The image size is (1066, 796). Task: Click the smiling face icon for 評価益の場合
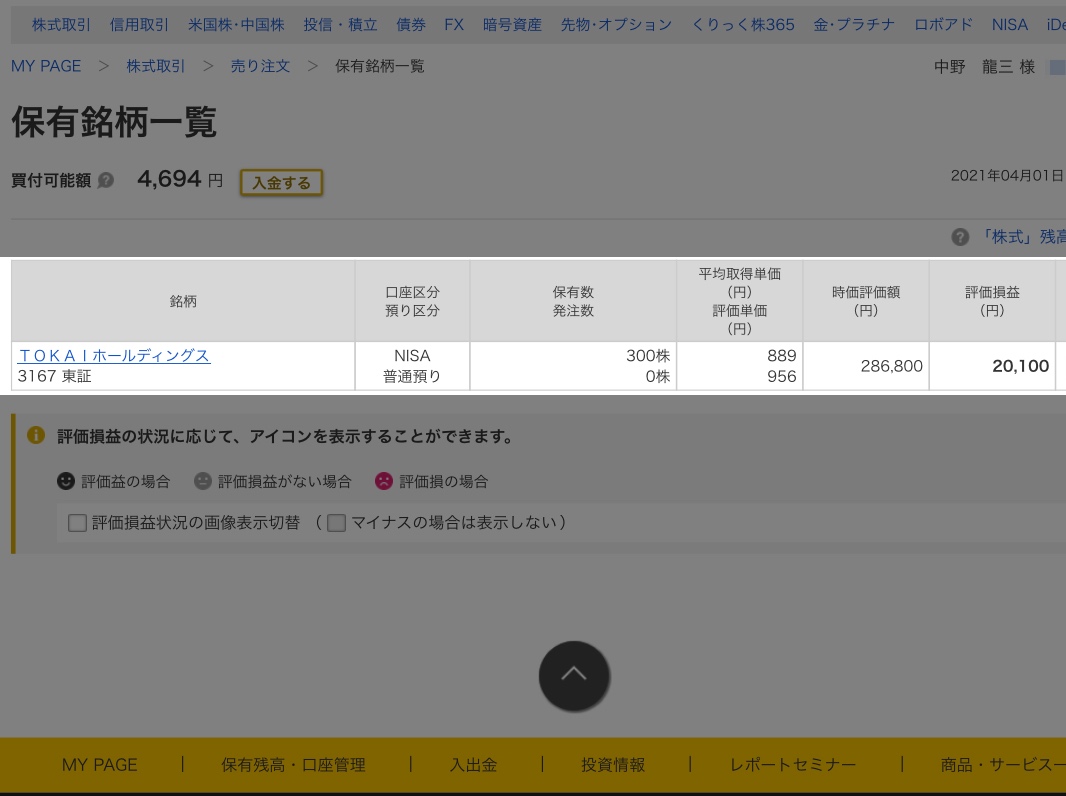tap(66, 481)
